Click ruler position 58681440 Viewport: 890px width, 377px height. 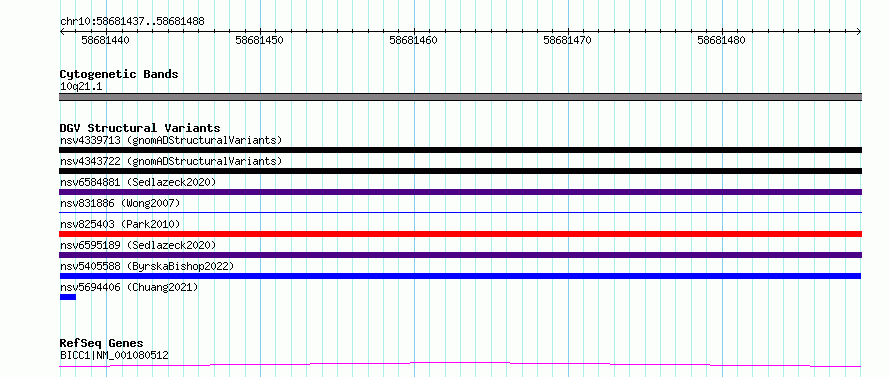coord(106,40)
